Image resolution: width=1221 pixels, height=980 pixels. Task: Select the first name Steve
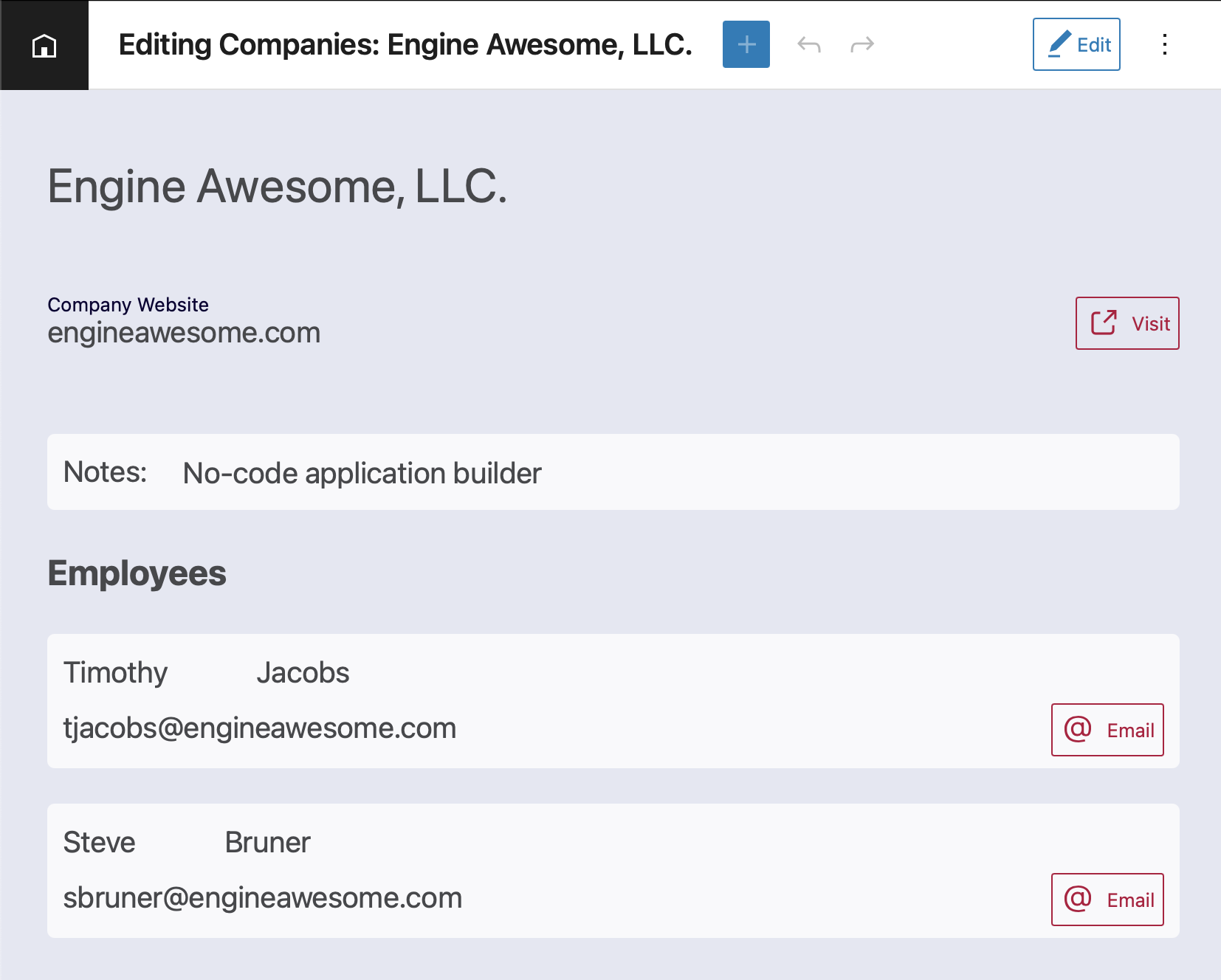(98, 842)
